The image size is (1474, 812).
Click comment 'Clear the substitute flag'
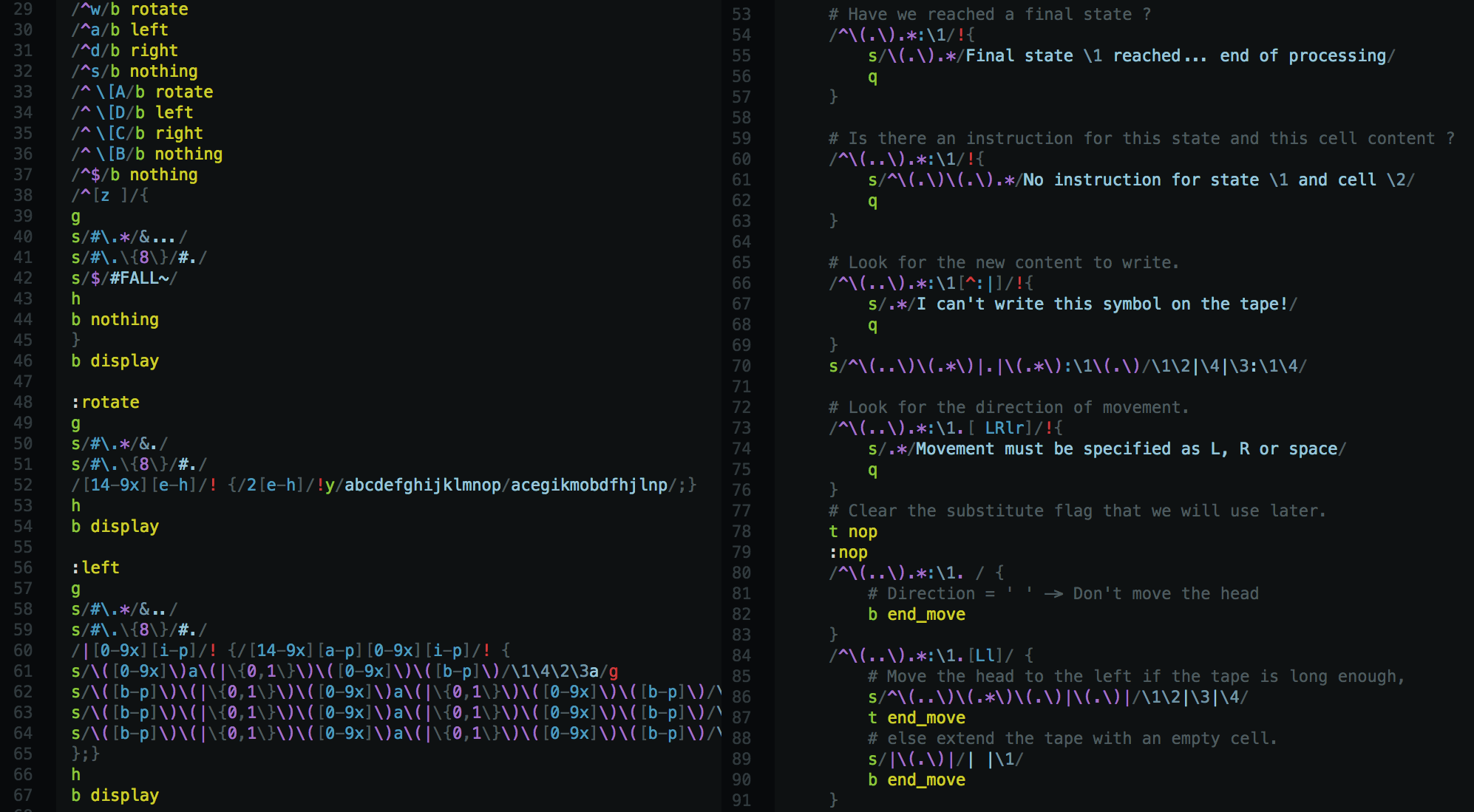pos(1077,511)
